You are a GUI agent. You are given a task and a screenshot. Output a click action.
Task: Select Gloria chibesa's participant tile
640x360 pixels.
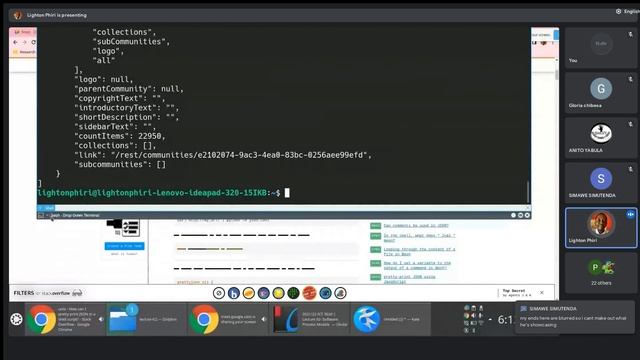click(601, 93)
